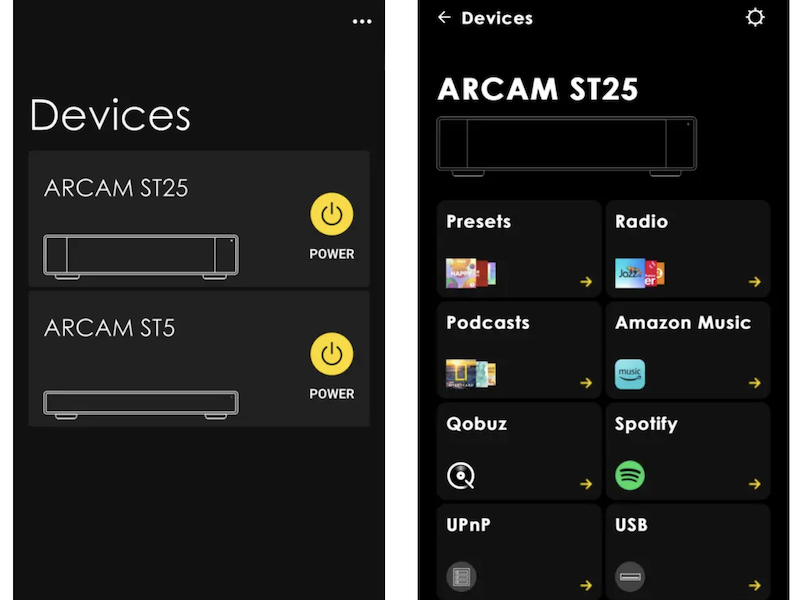The image size is (800, 600).
Task: Click the yellow arrow on Podcasts tile
Action: 586,383
